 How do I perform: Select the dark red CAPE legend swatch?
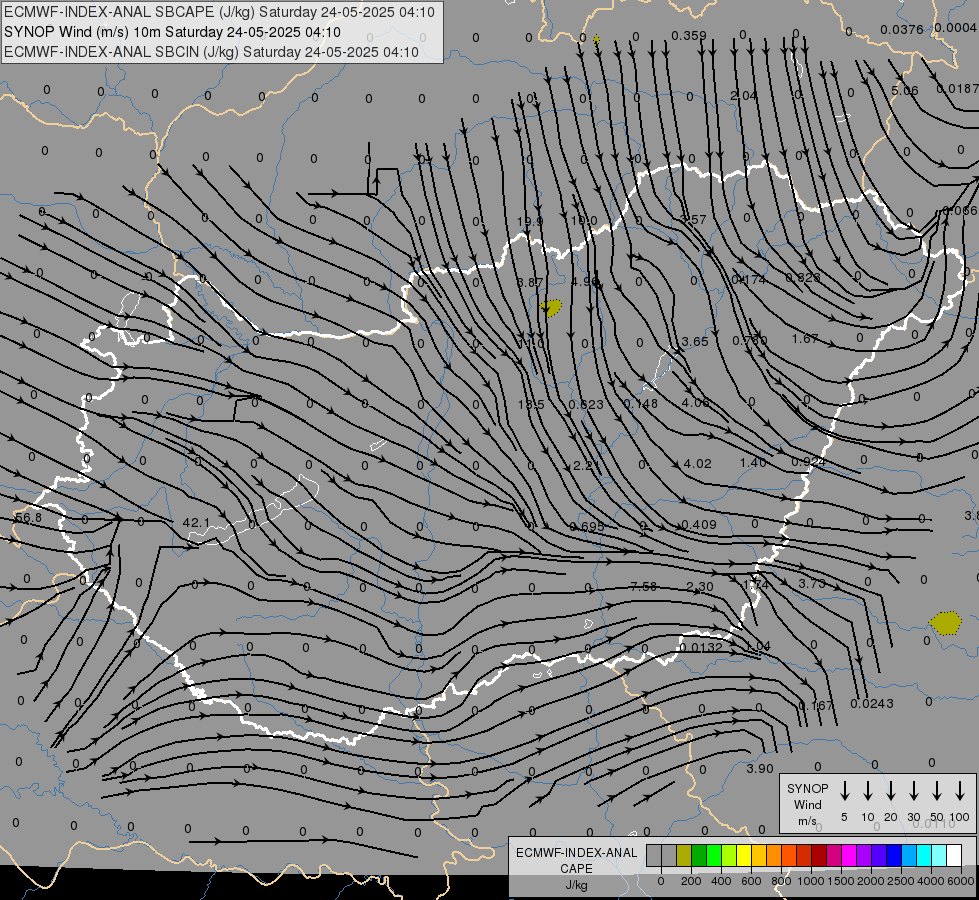tap(819, 856)
